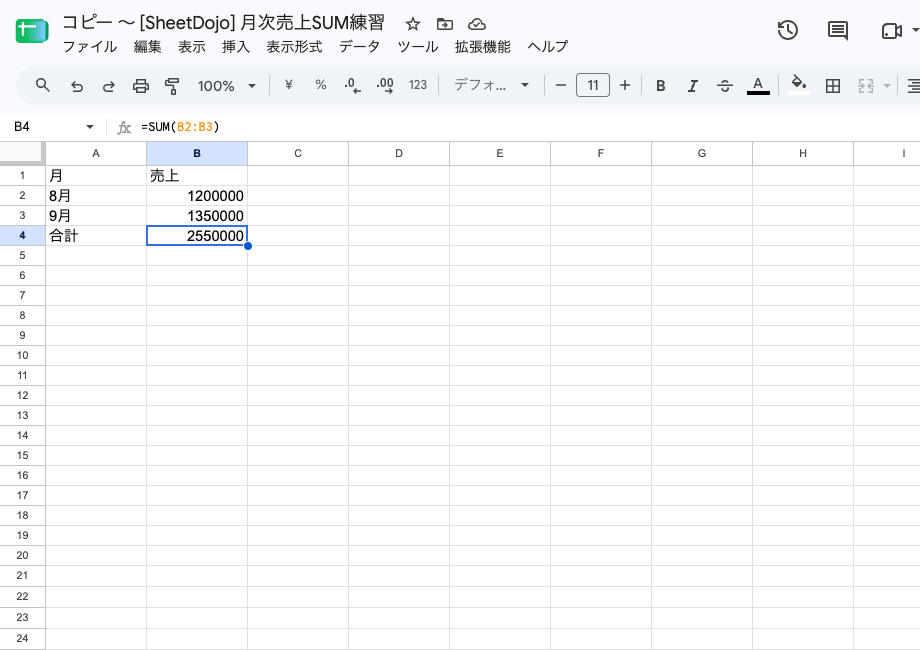Screen dimensions: 920x650
Task: Open the Google Sheets home icon
Action: pos(32,31)
